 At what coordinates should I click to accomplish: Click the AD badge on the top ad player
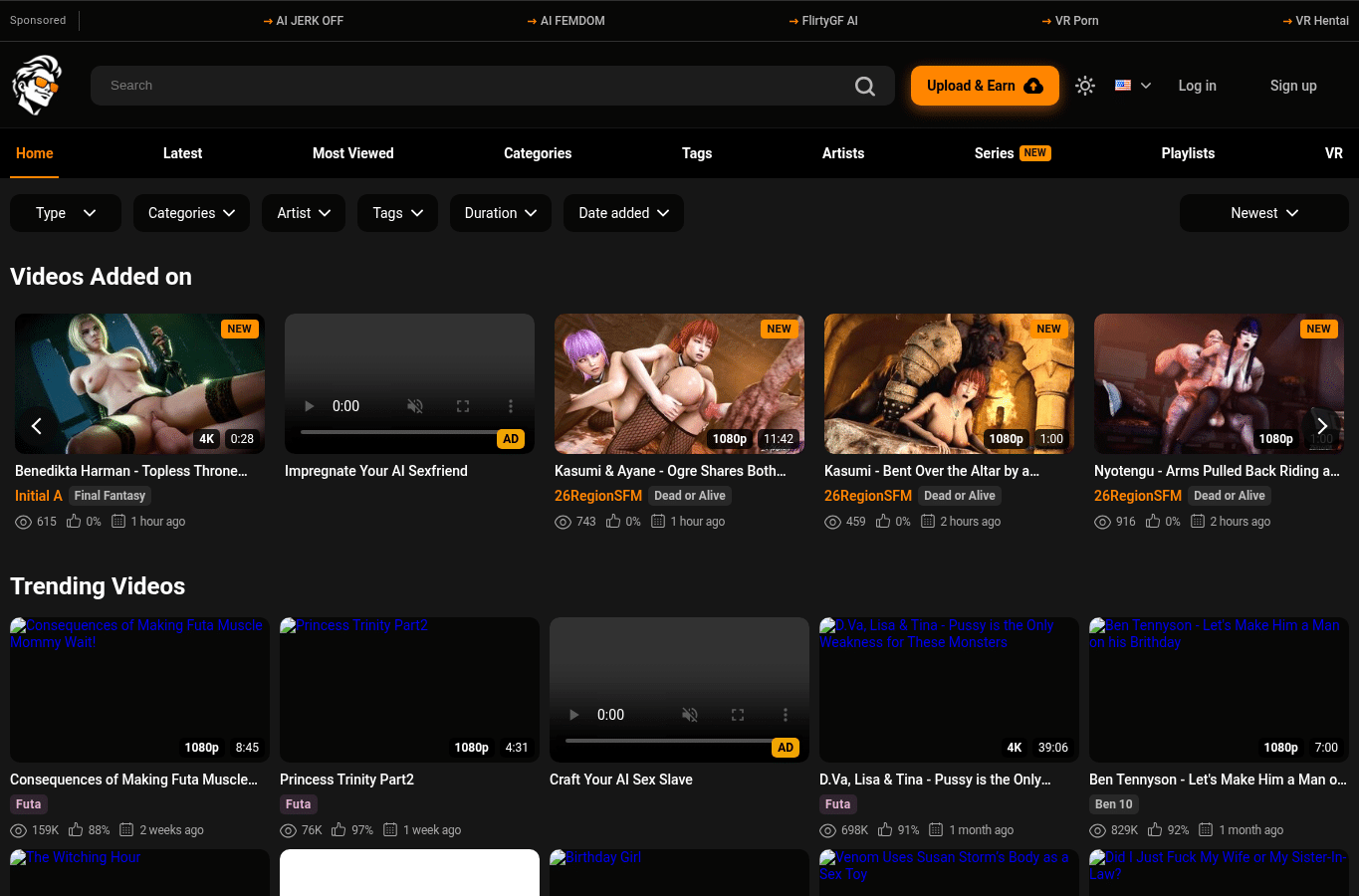tap(511, 439)
